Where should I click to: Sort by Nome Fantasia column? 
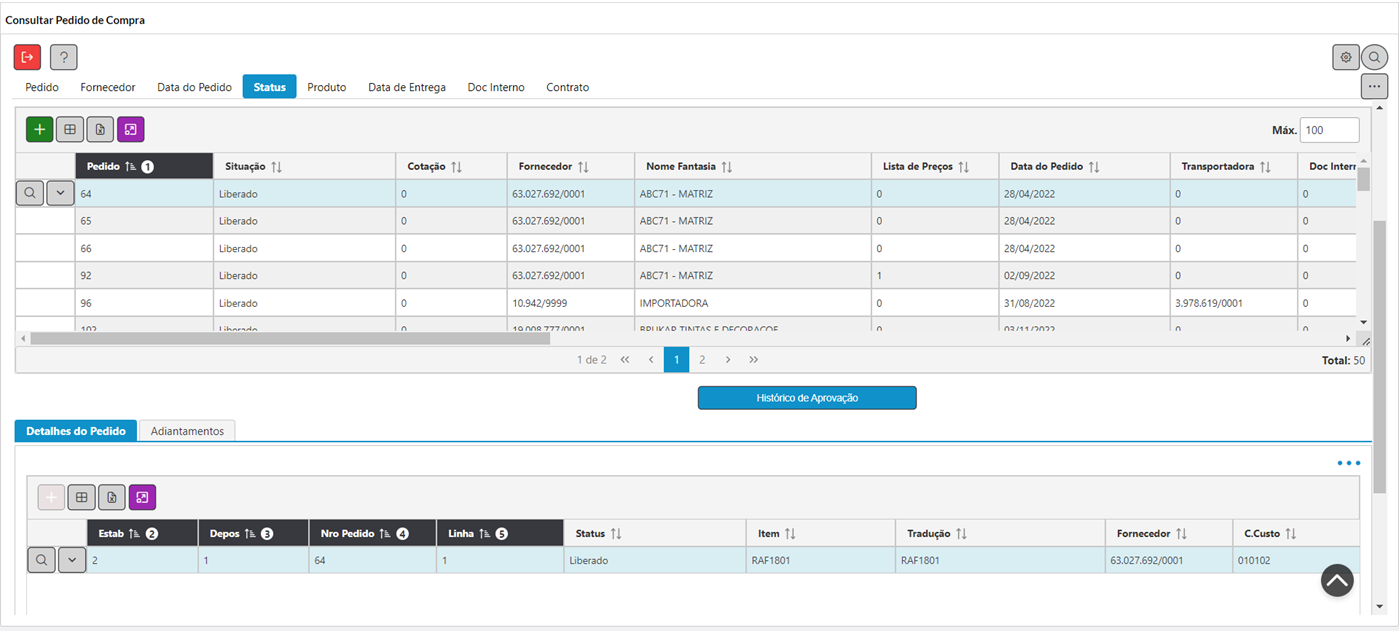pyautogui.click(x=754, y=166)
